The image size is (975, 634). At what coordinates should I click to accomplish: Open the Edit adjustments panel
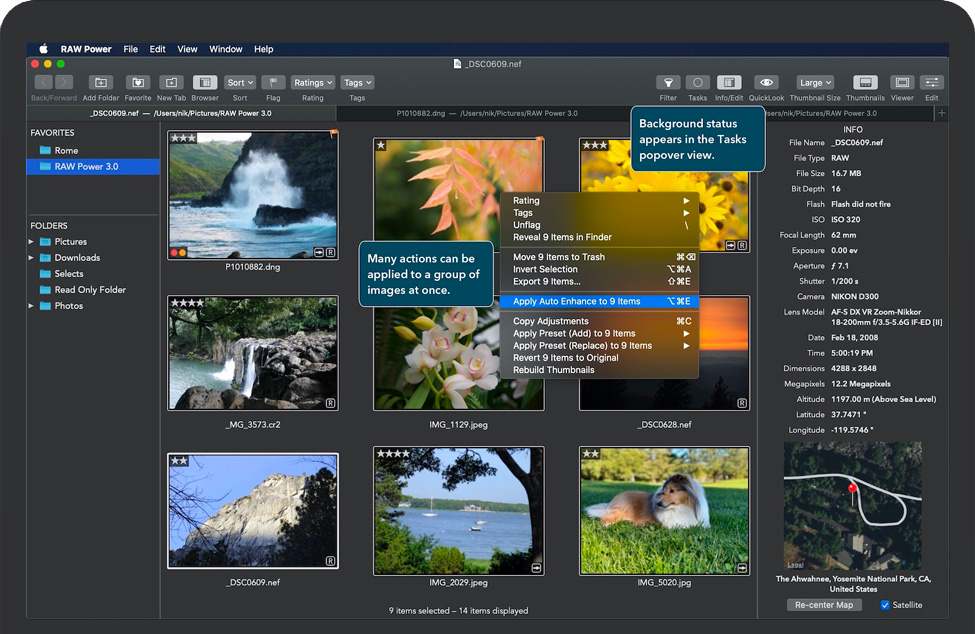coord(932,83)
